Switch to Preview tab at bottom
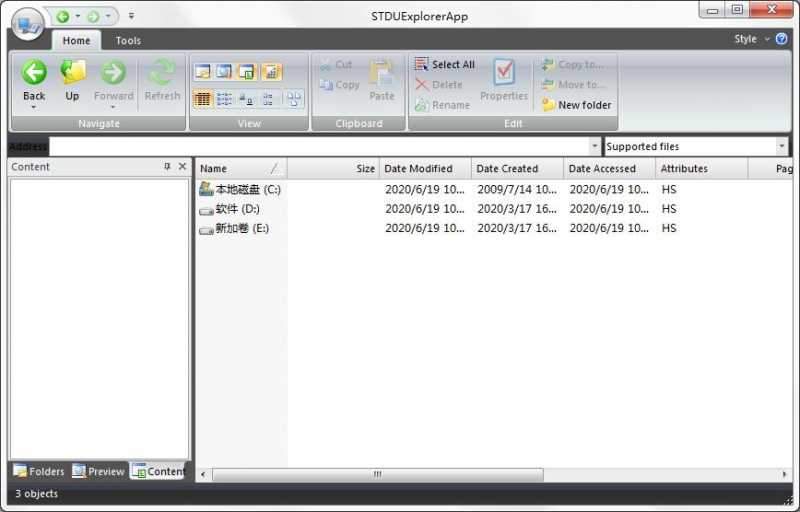This screenshot has height=512, width=800. pyautogui.click(x=98, y=471)
